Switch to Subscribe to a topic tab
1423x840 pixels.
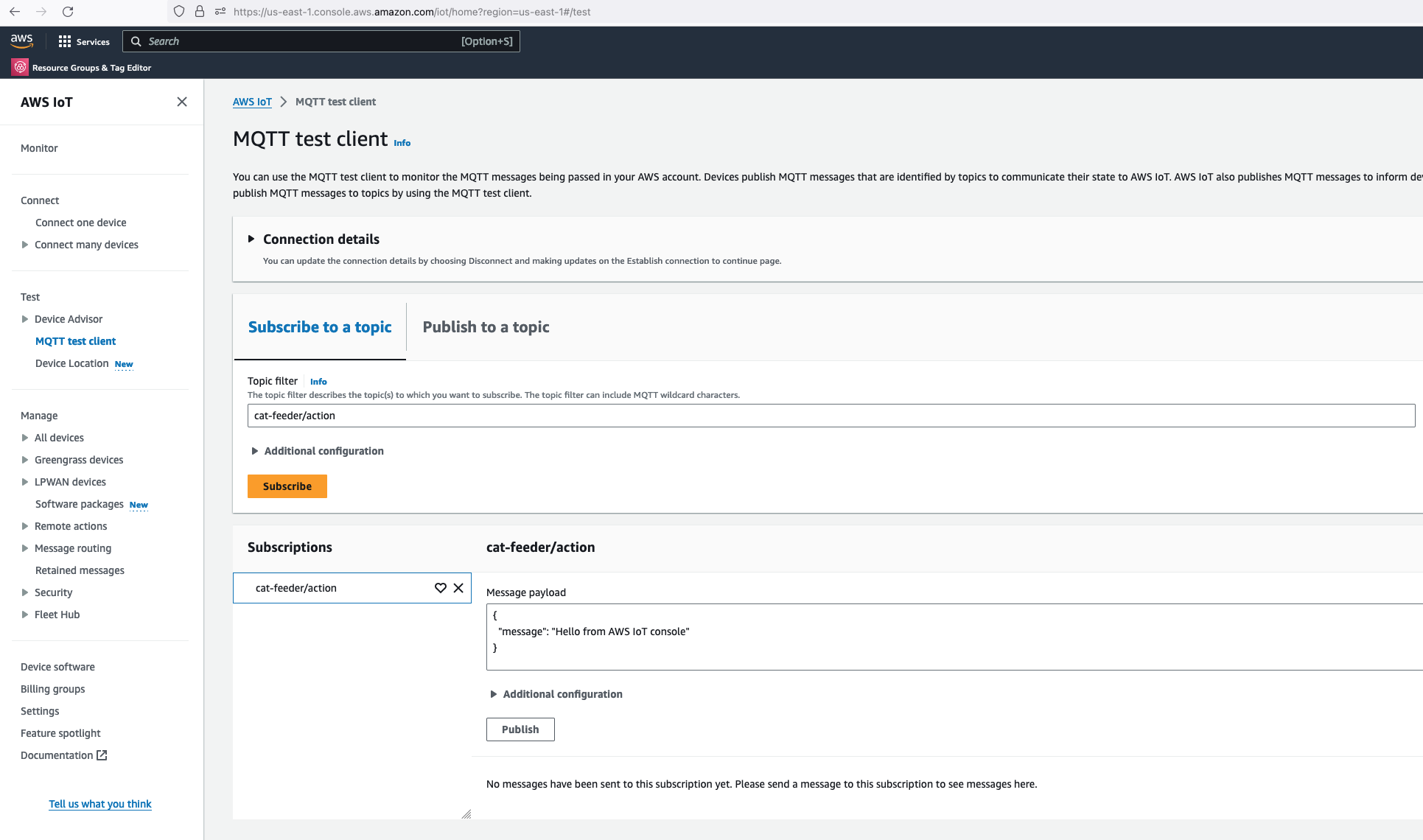click(x=320, y=327)
